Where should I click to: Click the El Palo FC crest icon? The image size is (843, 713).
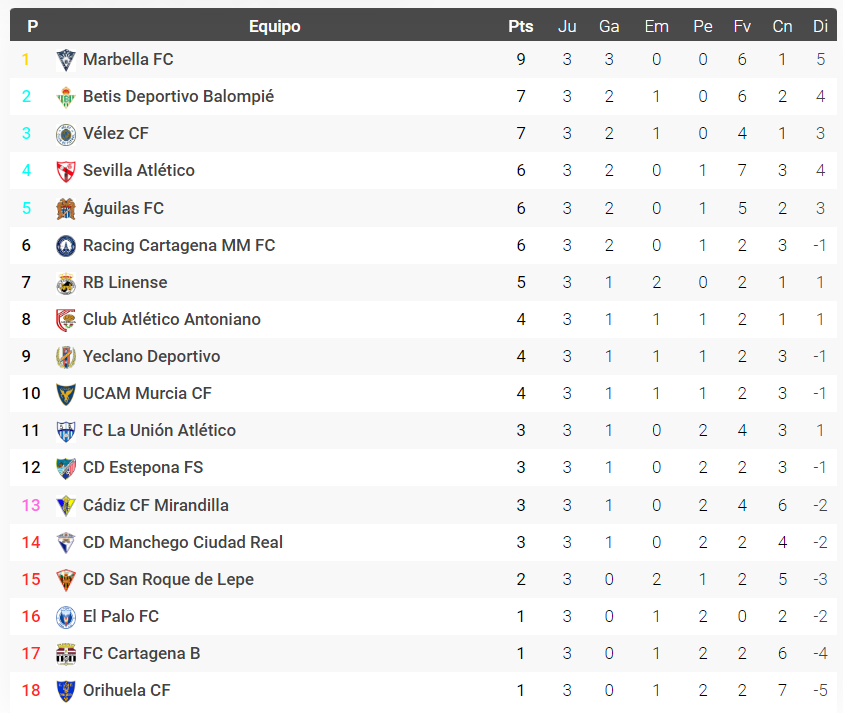66,617
